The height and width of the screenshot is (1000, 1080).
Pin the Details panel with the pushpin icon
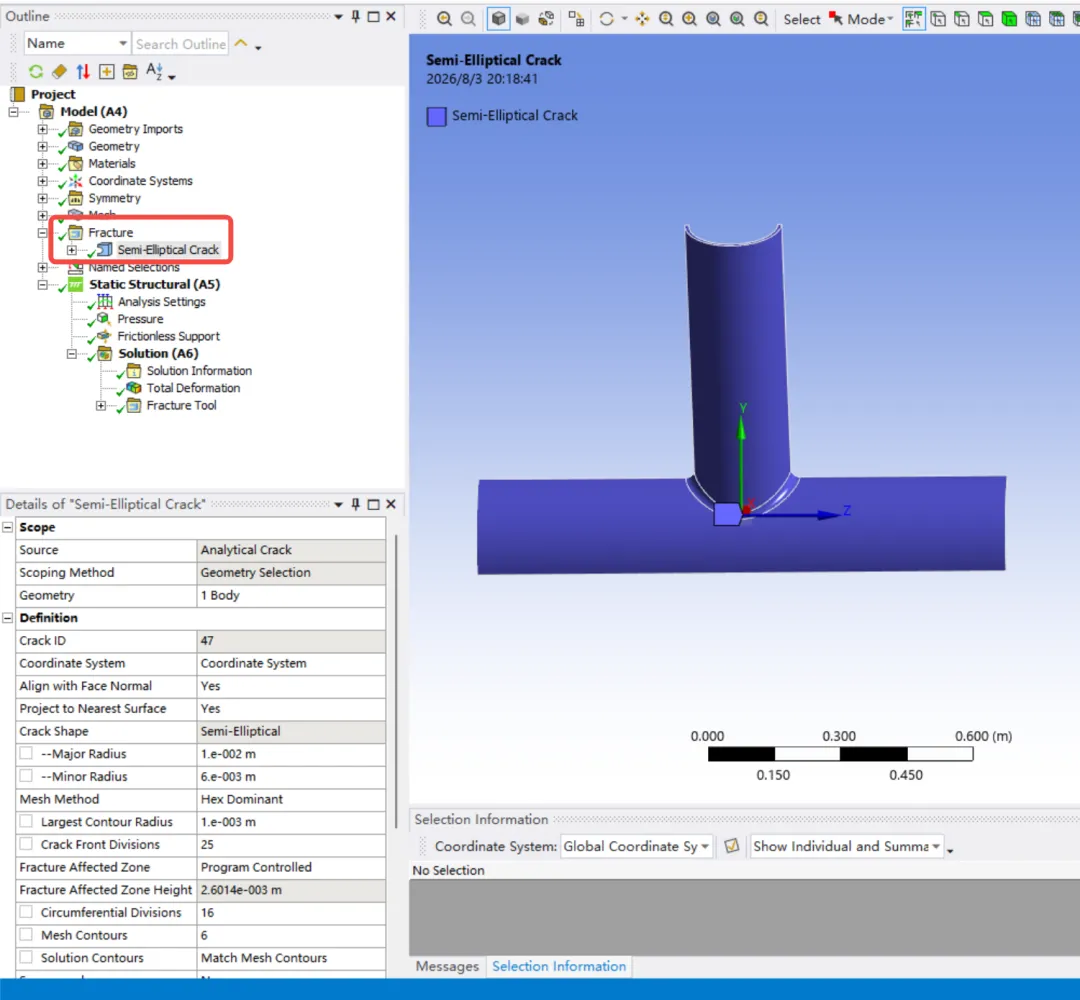pyautogui.click(x=355, y=504)
